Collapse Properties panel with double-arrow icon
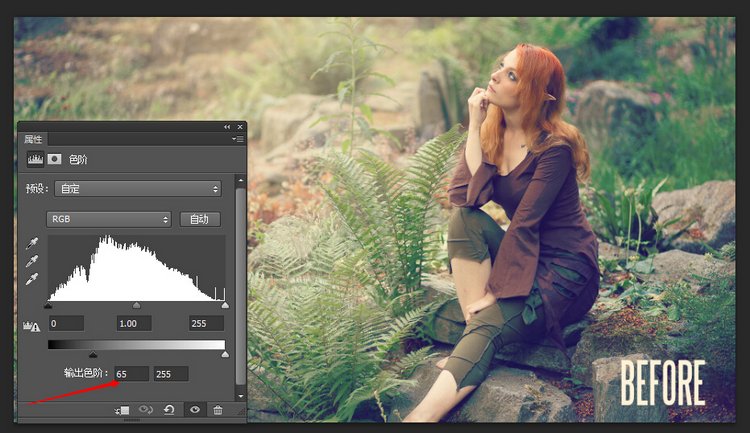 click(227, 127)
